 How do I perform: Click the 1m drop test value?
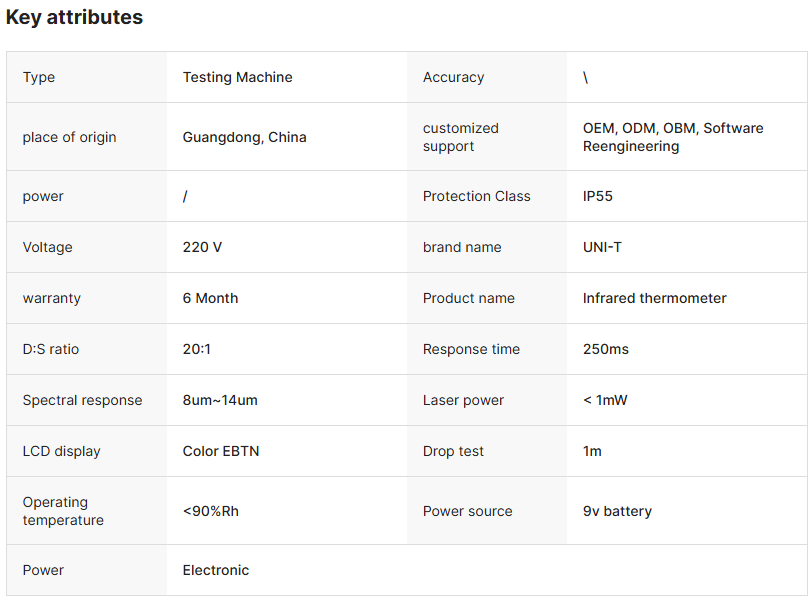pos(592,451)
